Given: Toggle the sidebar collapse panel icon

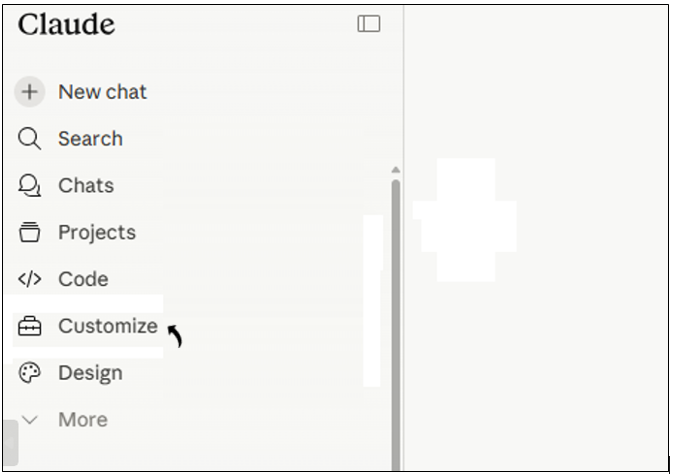Looking at the screenshot, I should click(369, 24).
